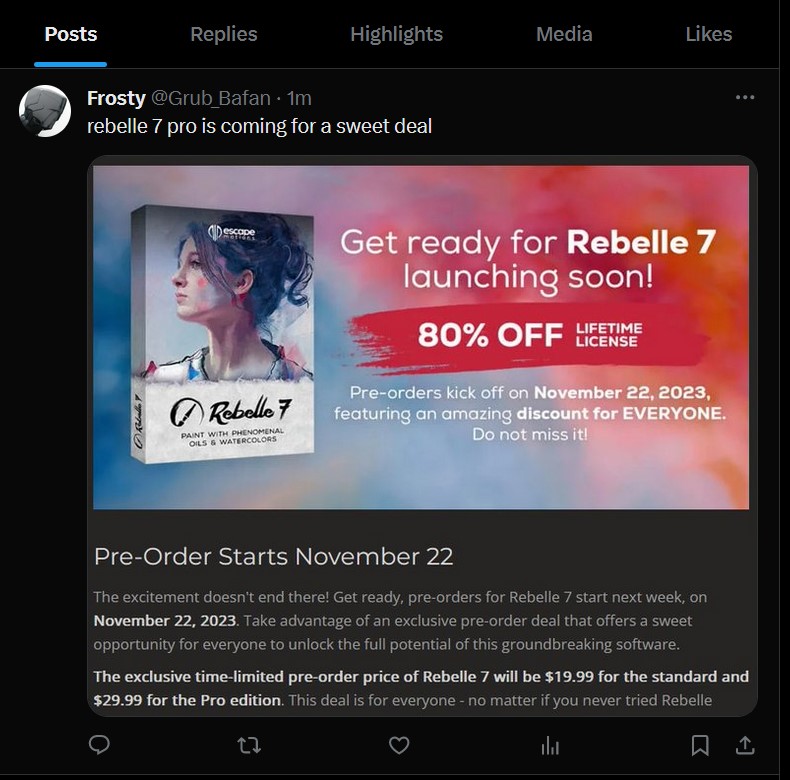
Task: Switch to the Likes tab
Action: [x=708, y=34]
